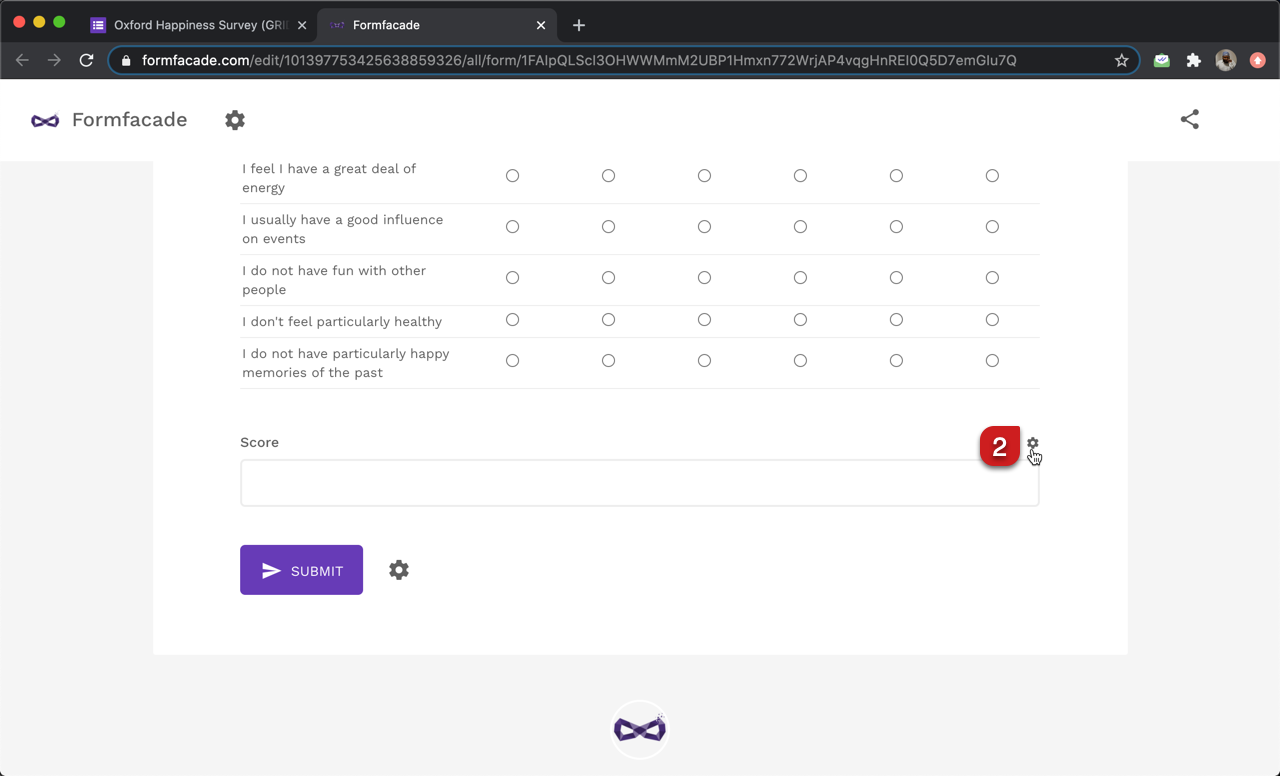The width and height of the screenshot is (1280, 776).
Task: Click inside the Score text field
Action: (x=639, y=483)
